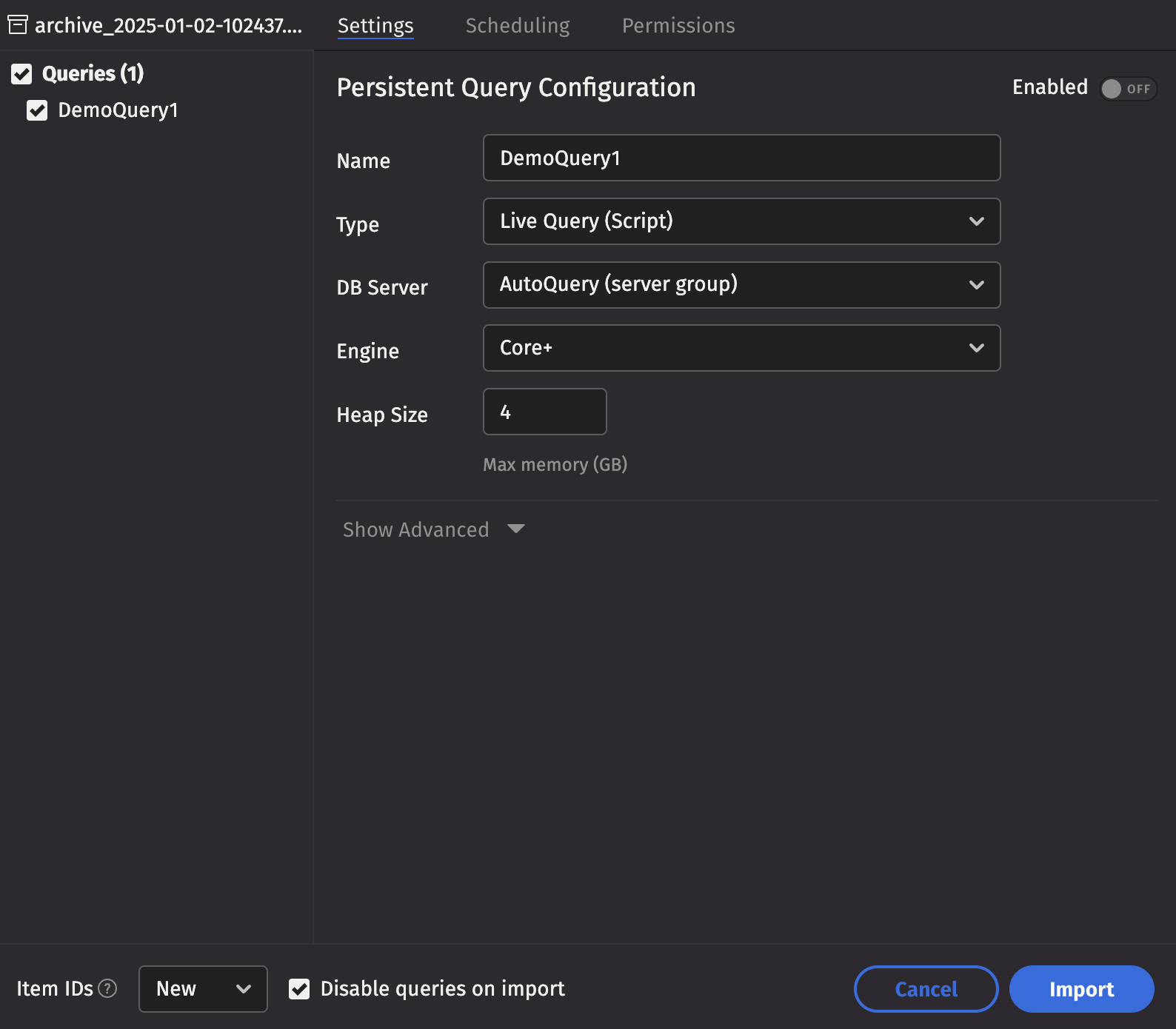This screenshot has width=1176, height=1029.
Task: Uncheck the DemoQuery1 checkbox
Action: point(37,111)
